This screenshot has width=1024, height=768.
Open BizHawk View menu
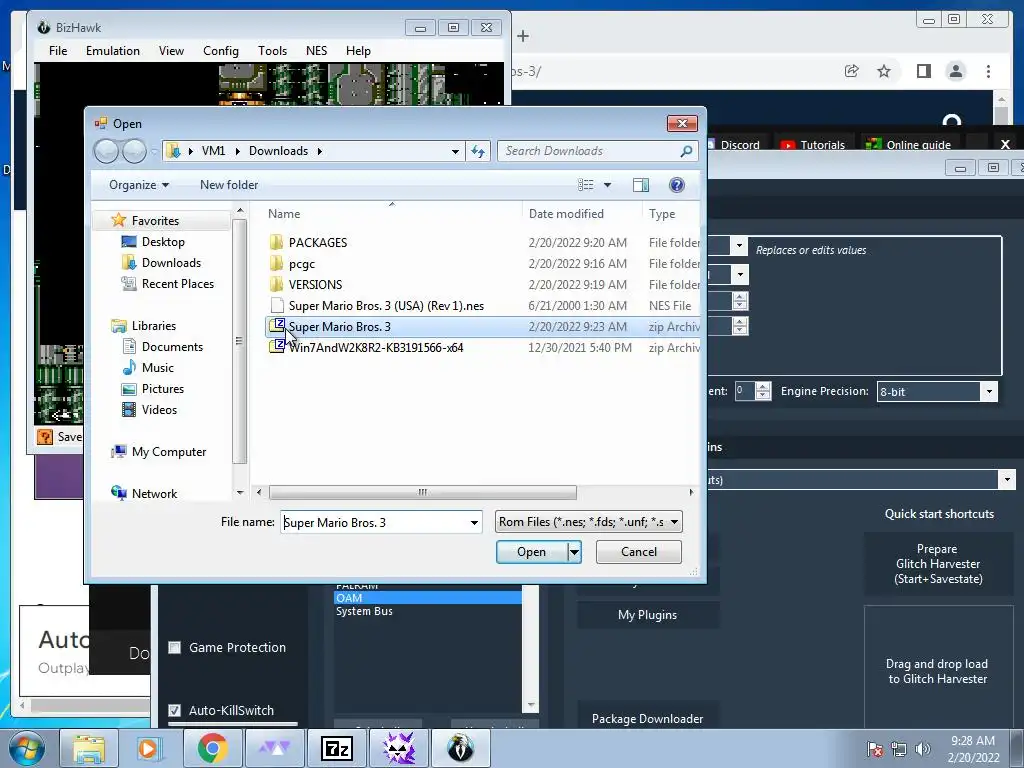[x=171, y=51]
